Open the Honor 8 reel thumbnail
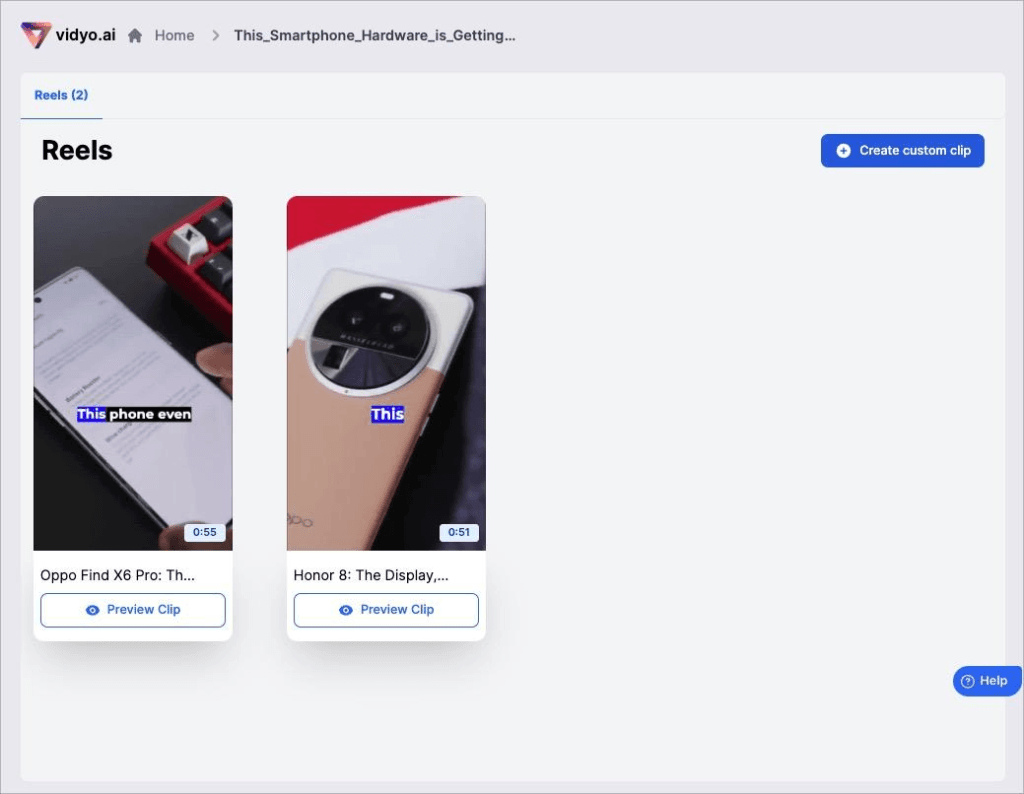Viewport: 1024px width, 794px height. click(x=386, y=373)
